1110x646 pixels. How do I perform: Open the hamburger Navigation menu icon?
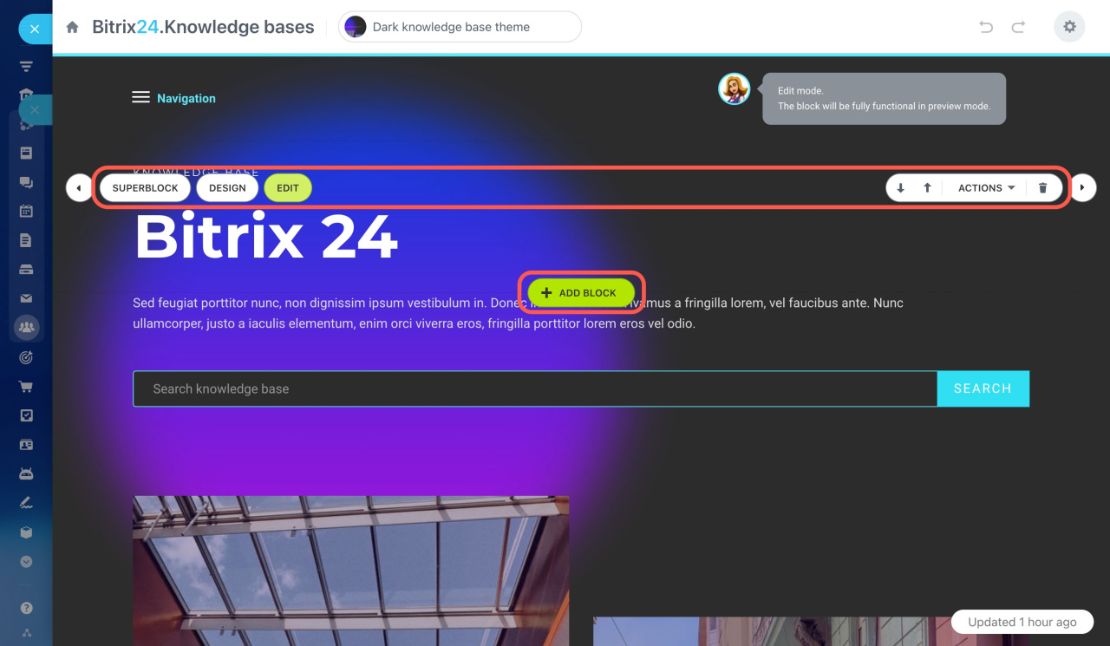click(140, 97)
